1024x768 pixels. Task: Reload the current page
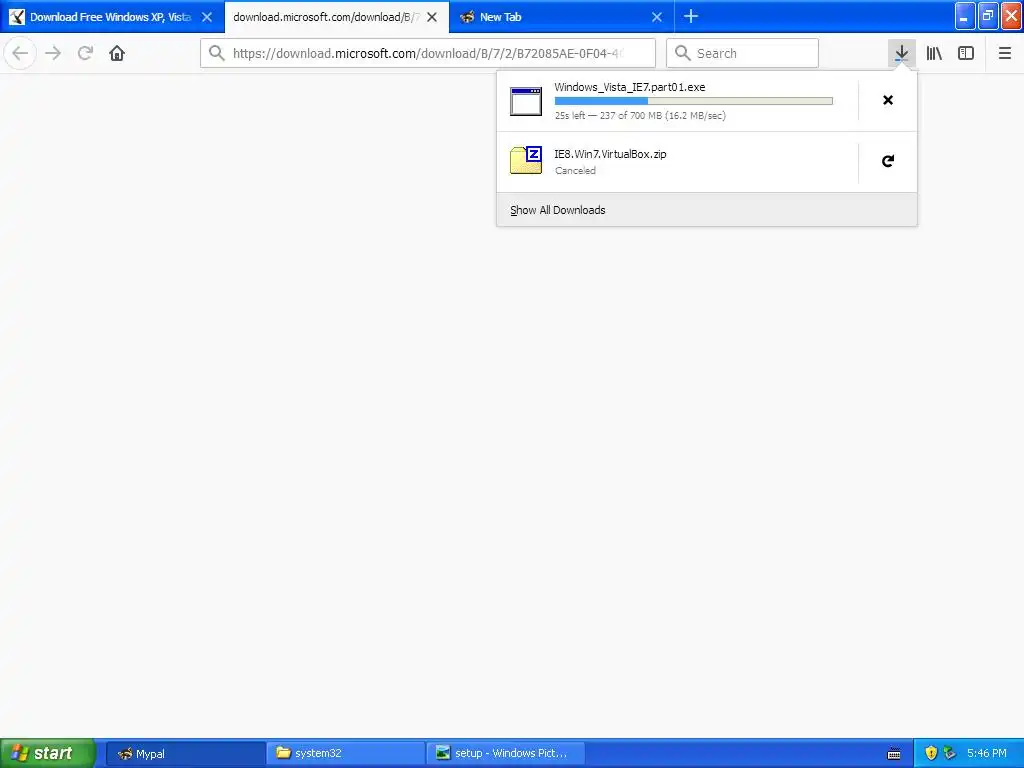click(x=85, y=53)
